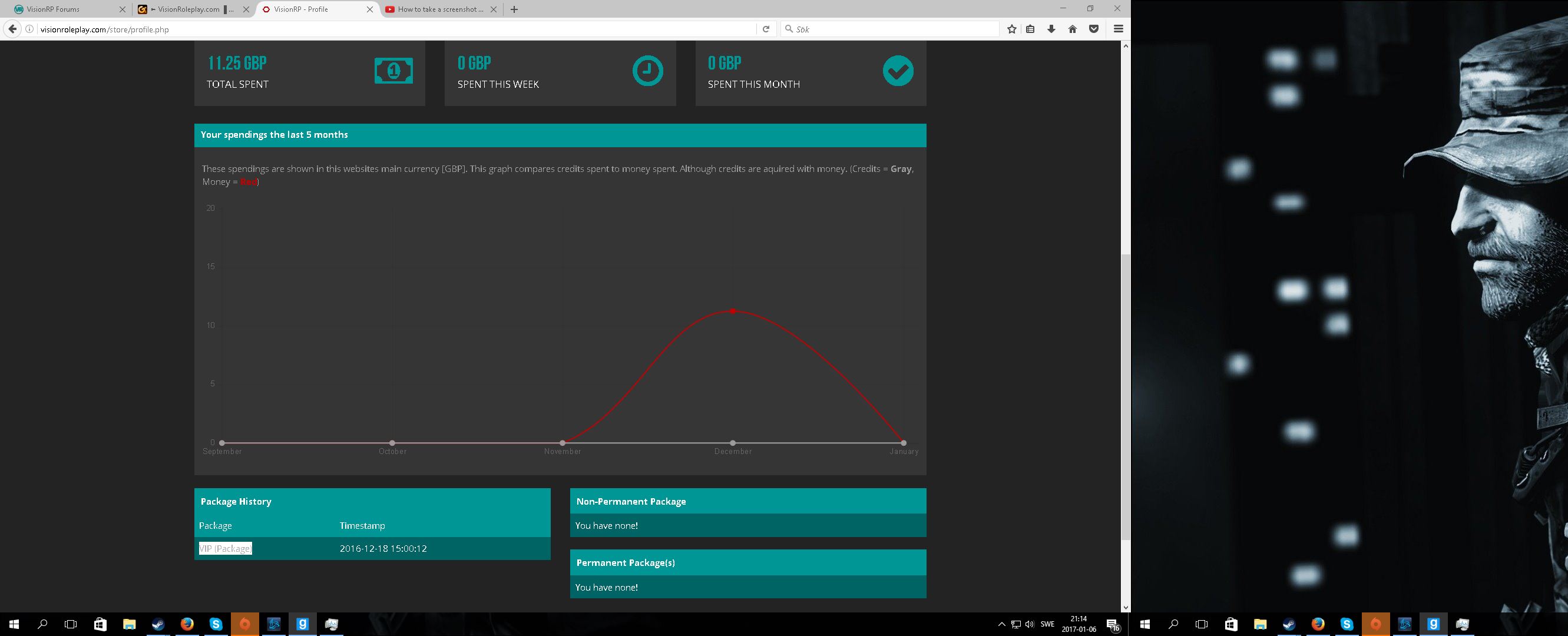Switch to the VisionRoleplay.com tab

pos(194,9)
